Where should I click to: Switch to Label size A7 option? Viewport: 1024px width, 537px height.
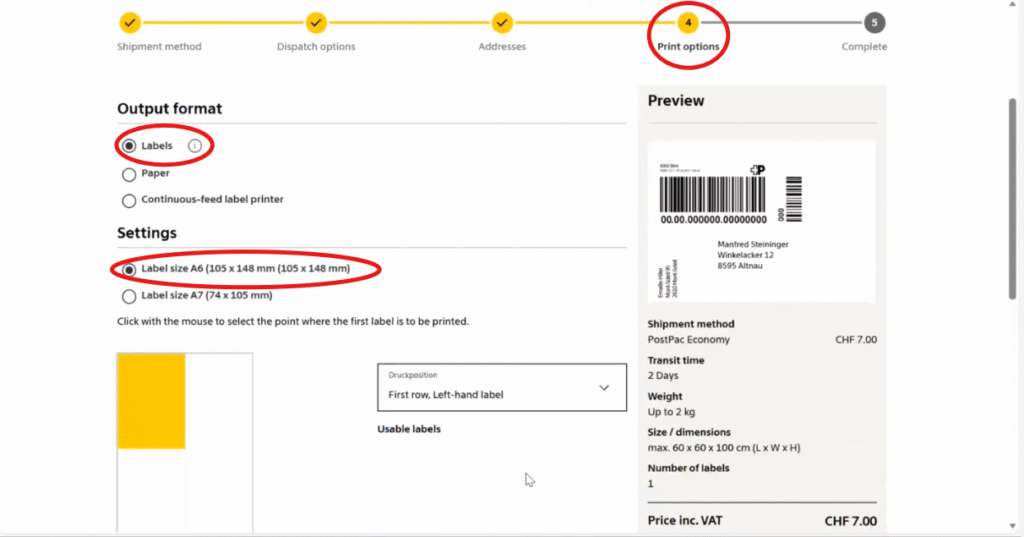pyautogui.click(x=129, y=296)
